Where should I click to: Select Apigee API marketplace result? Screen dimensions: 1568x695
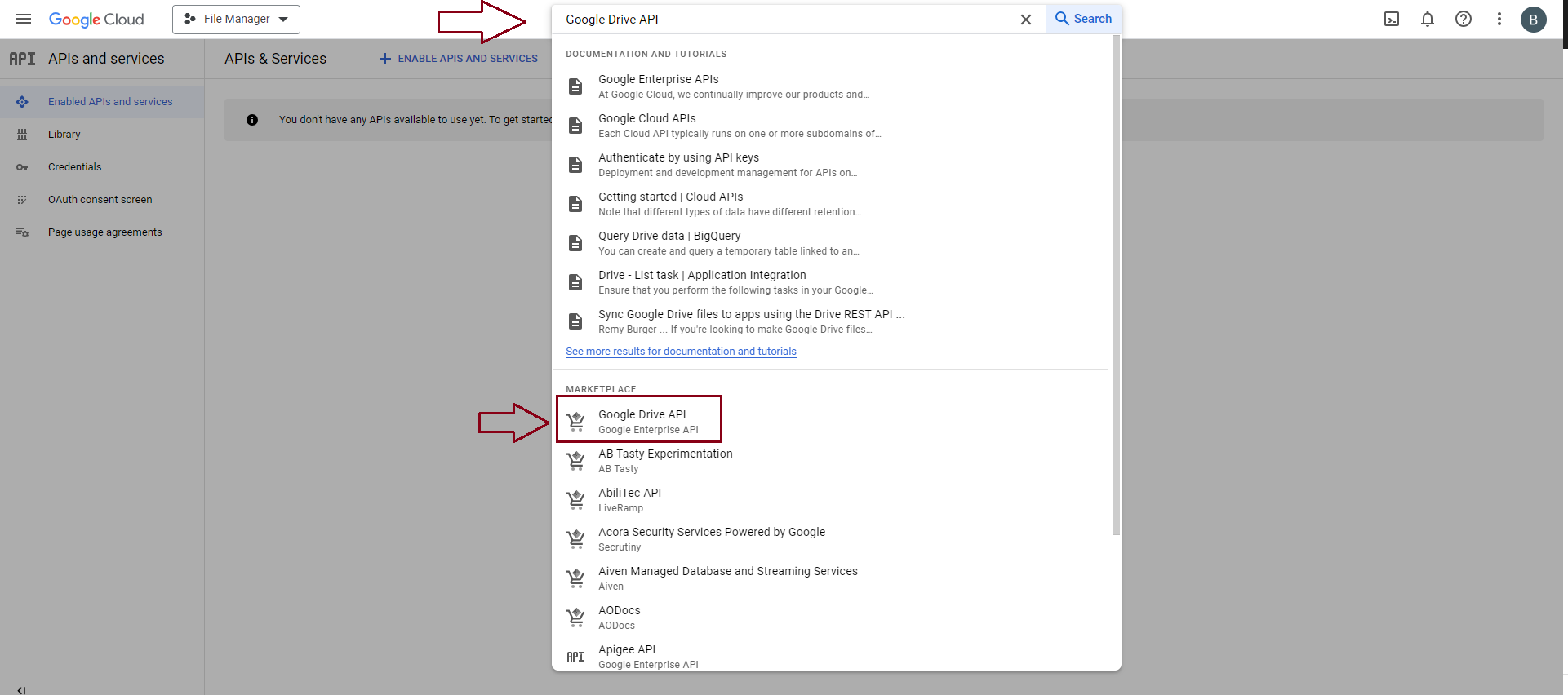click(x=832, y=656)
